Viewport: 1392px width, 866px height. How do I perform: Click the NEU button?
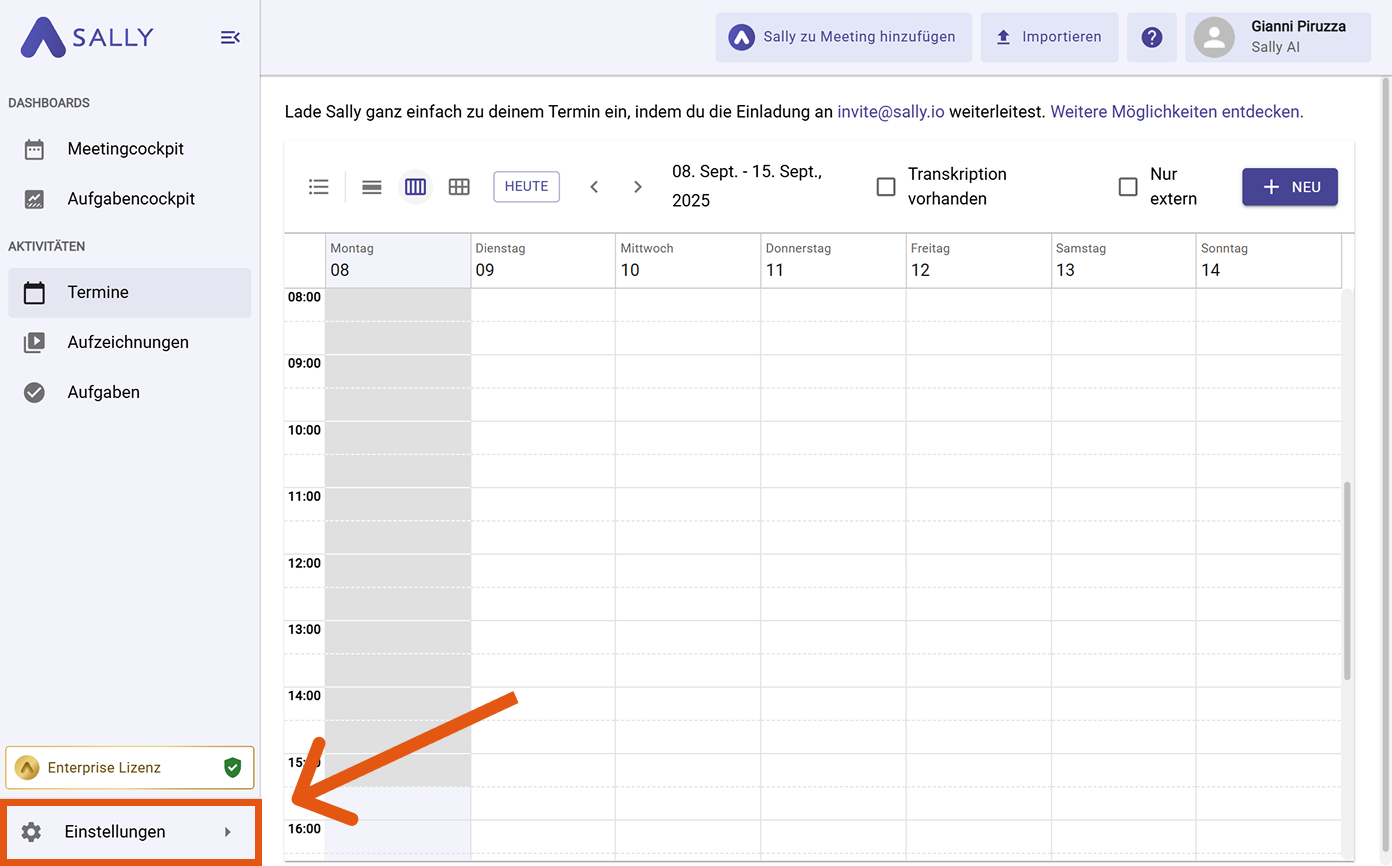click(x=1289, y=187)
